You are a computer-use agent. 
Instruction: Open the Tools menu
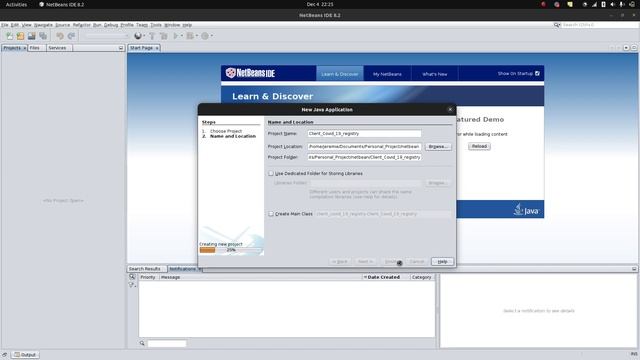[x=156, y=25]
